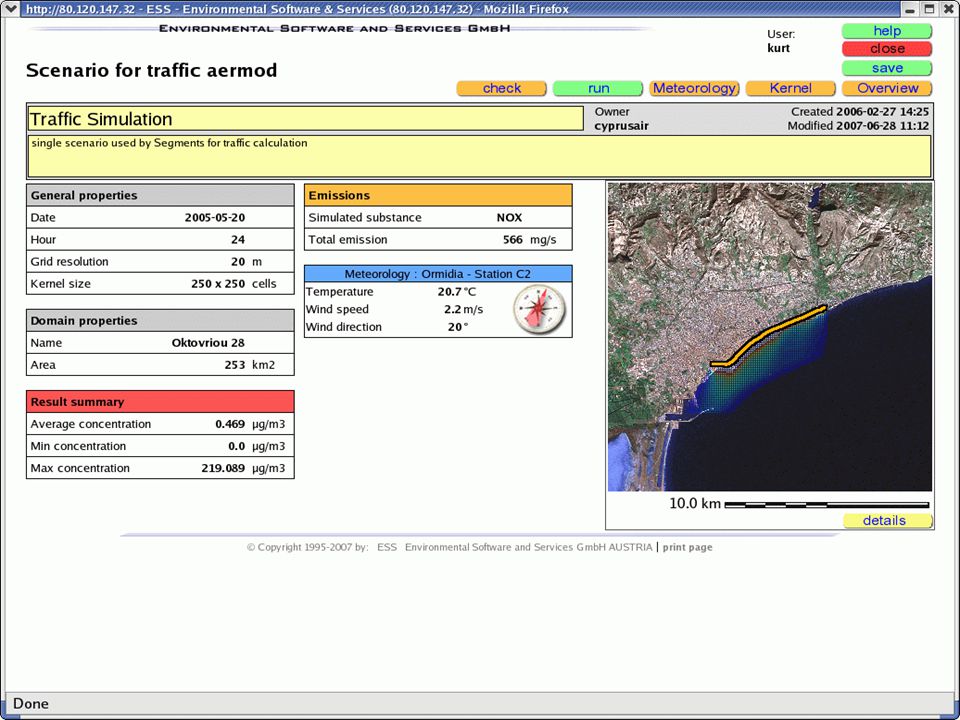Save the scenario with save button

pos(887,68)
